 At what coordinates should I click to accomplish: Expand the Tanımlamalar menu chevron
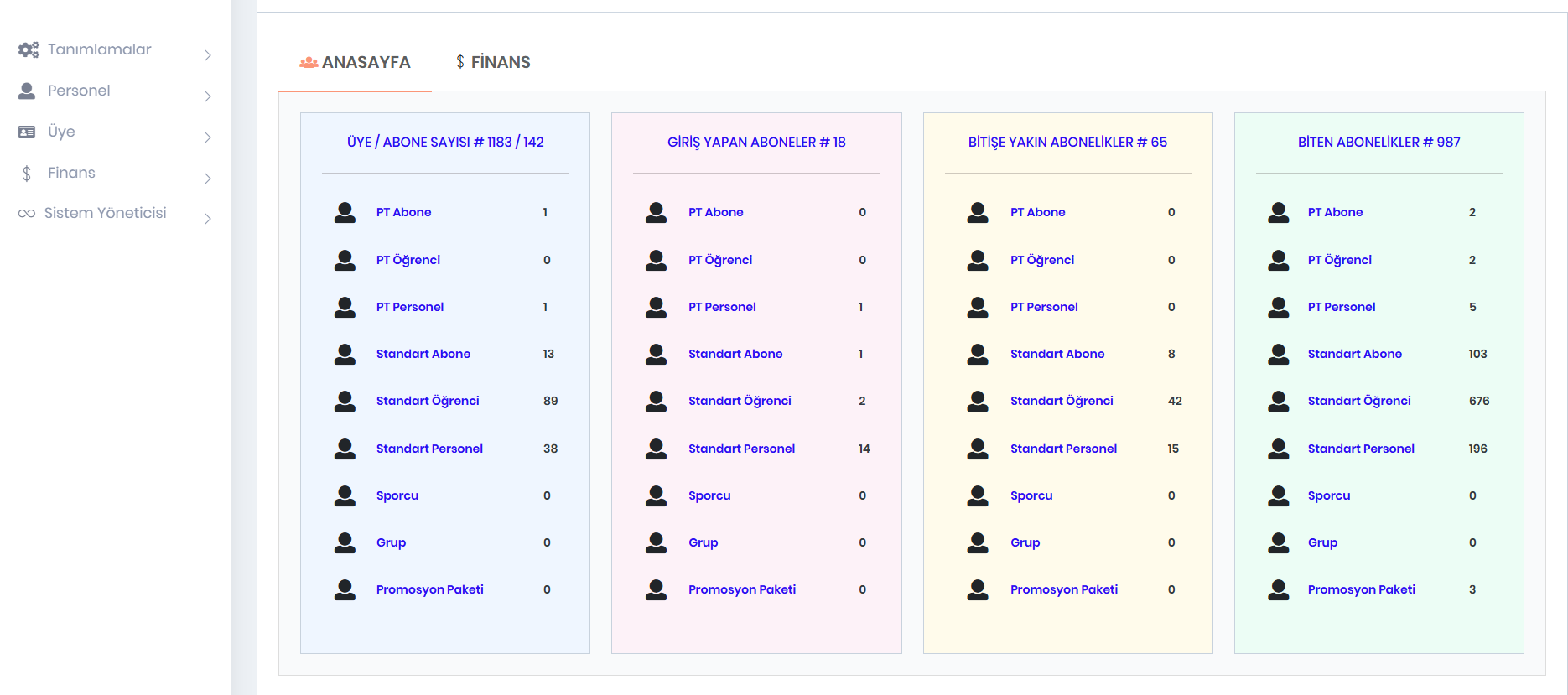coord(208,55)
